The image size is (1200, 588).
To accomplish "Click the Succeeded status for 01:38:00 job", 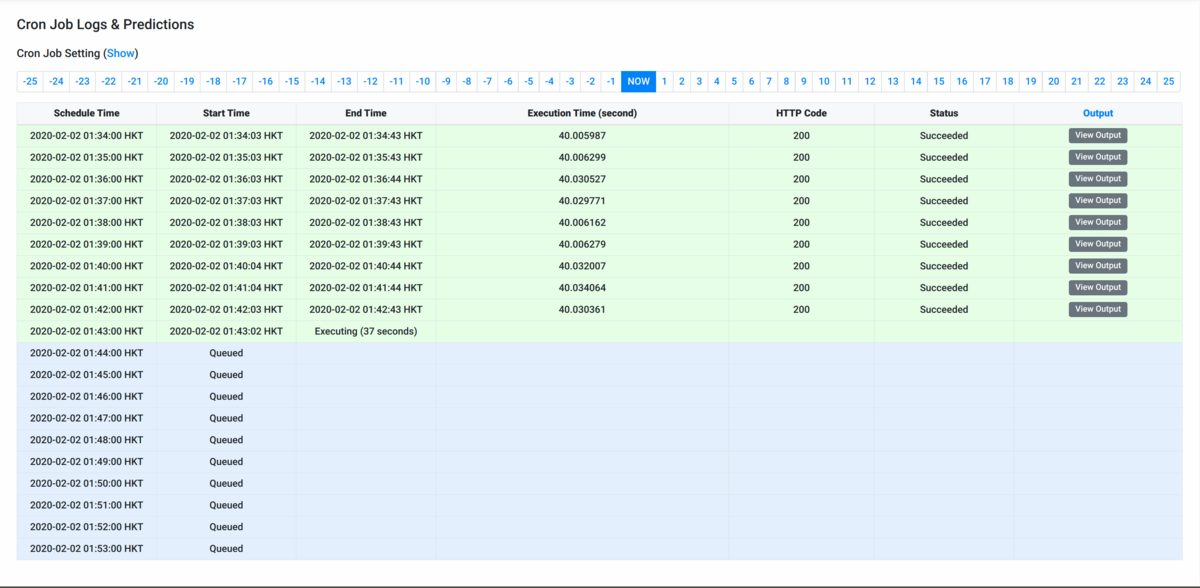I will coord(944,222).
